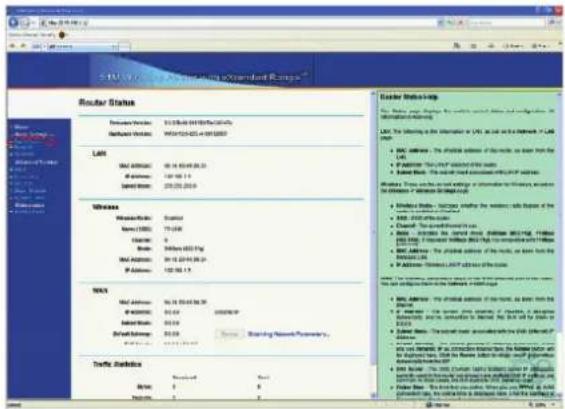Select the open browser tab
The image size is (565, 409).
[x=83, y=46]
